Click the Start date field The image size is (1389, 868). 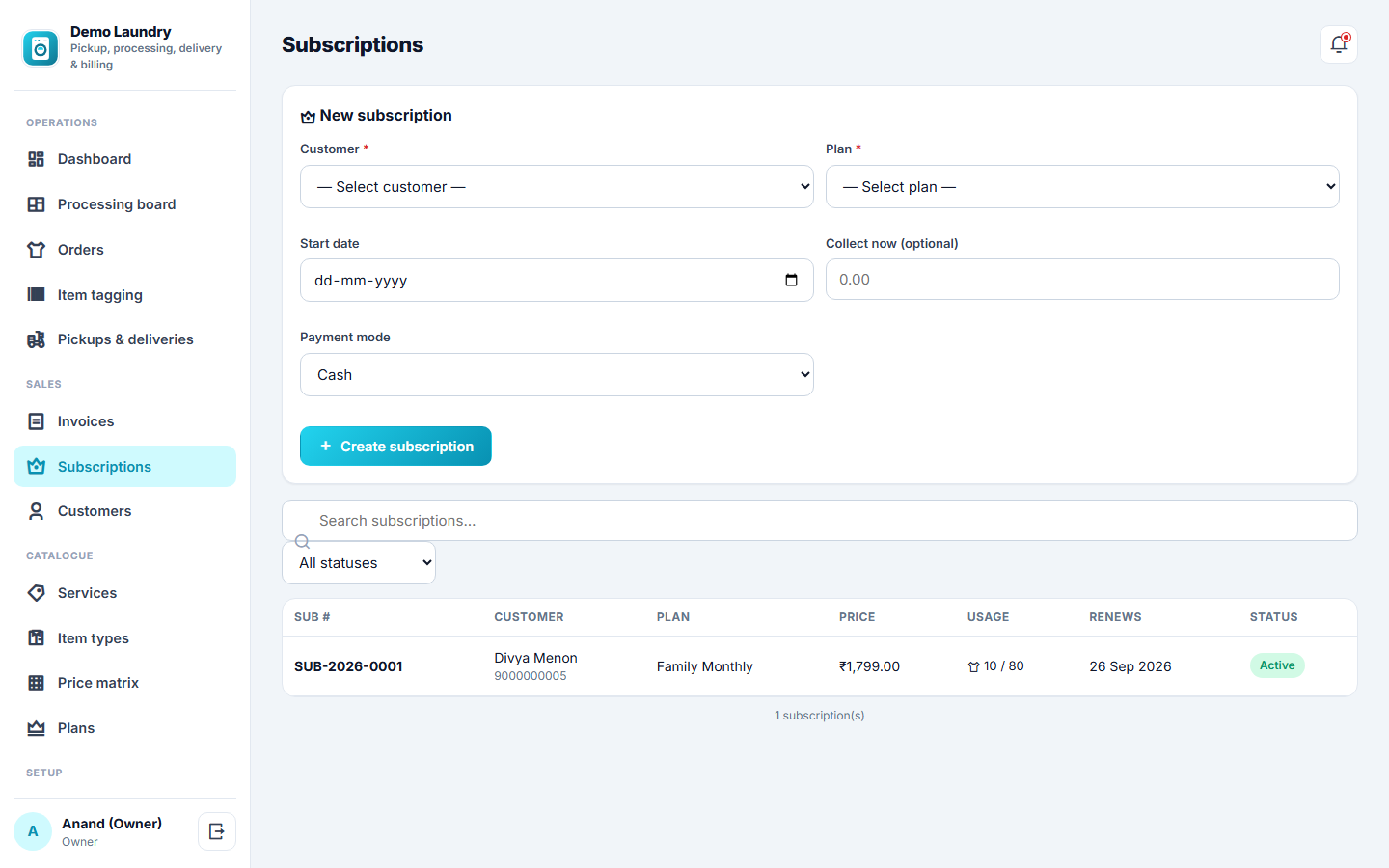pos(557,281)
